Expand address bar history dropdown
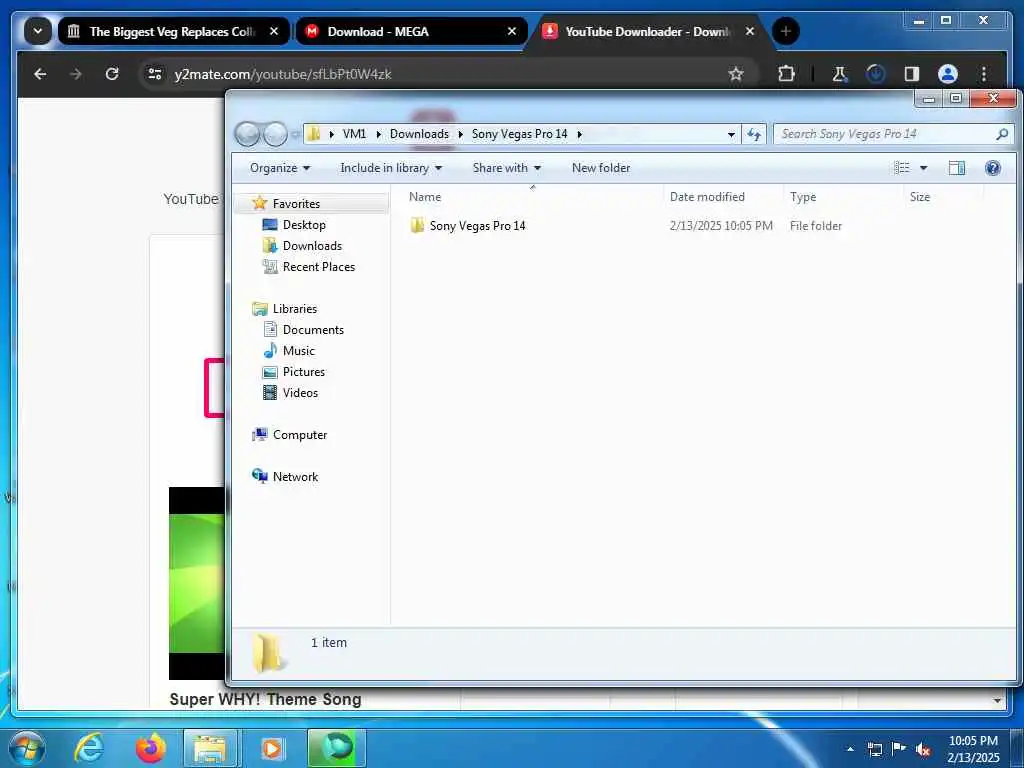The image size is (1024, 768). (731, 134)
